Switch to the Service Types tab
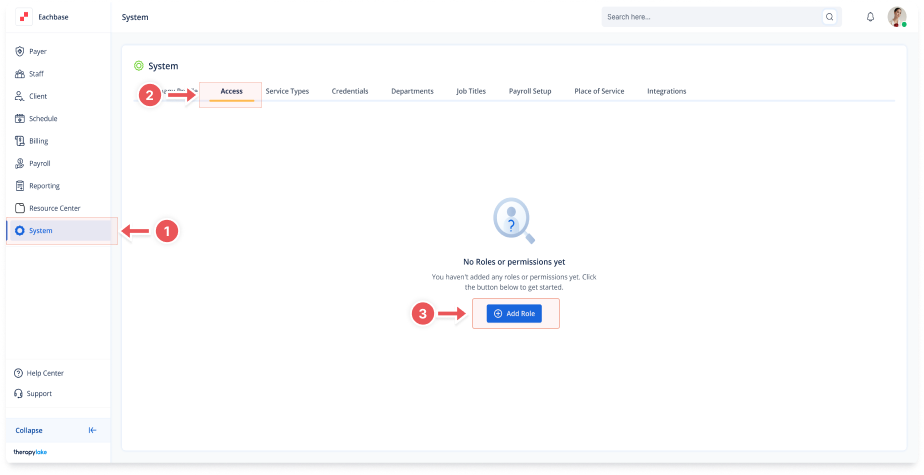924x475 pixels. (287, 91)
